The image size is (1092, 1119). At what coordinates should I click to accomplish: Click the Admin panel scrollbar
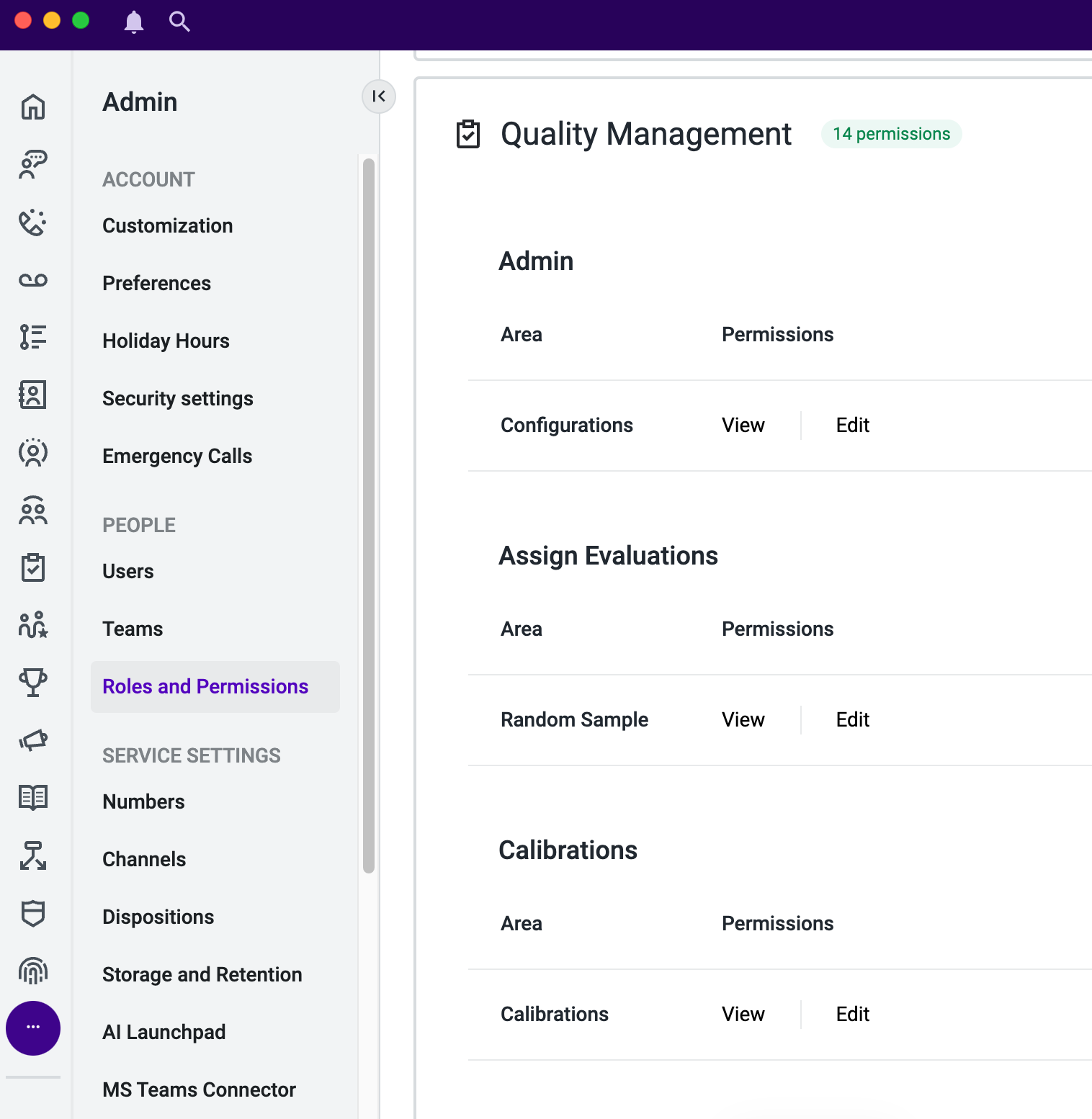pos(369,516)
